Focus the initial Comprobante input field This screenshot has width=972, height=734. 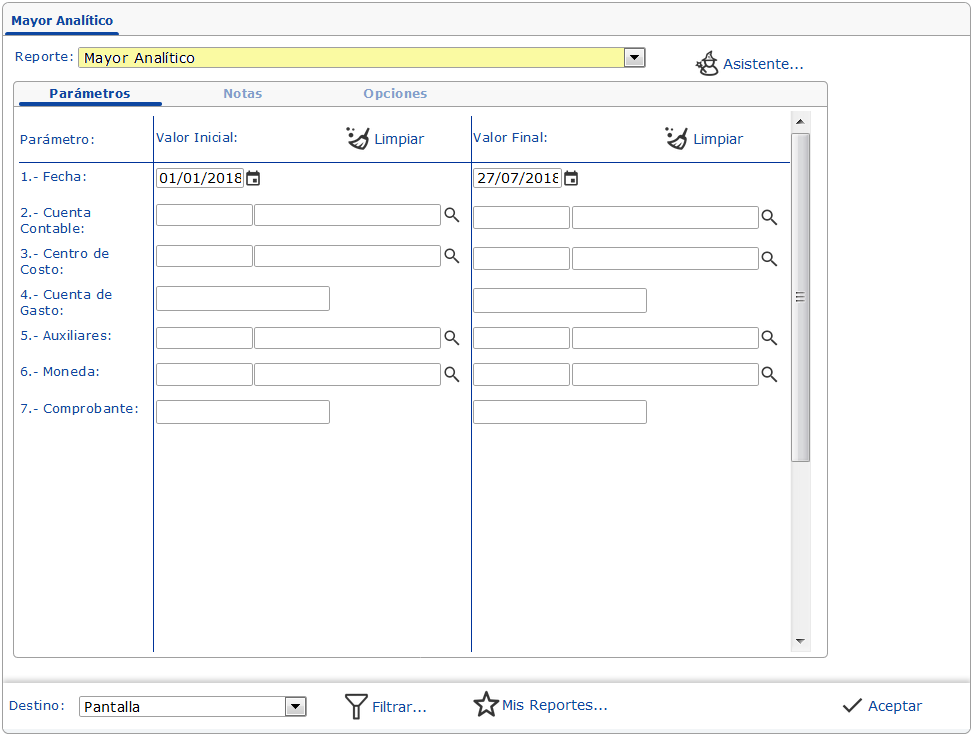[x=243, y=412]
